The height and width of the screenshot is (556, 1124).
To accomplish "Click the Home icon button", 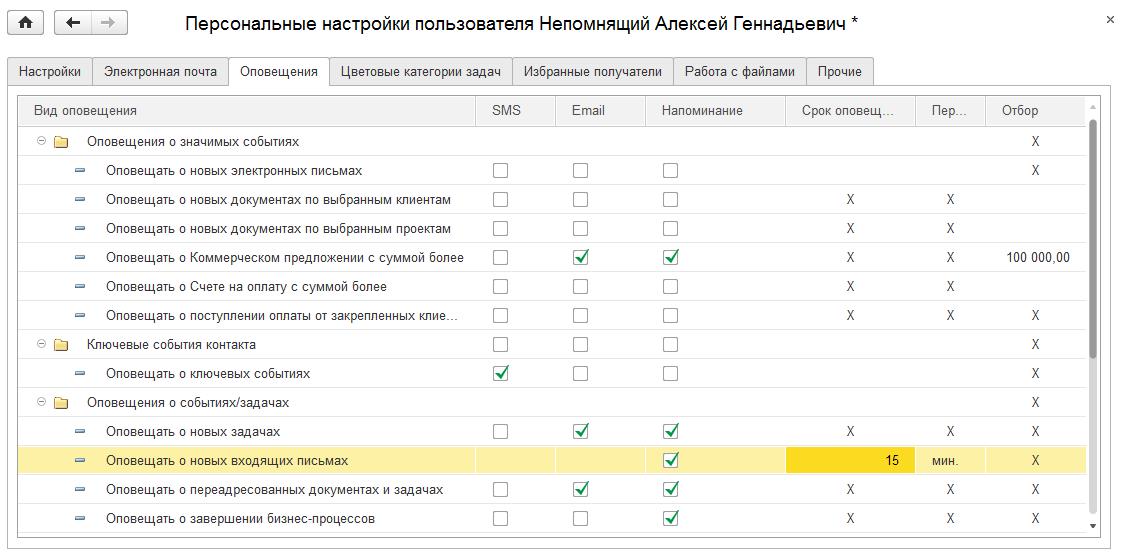I will 25,23.
